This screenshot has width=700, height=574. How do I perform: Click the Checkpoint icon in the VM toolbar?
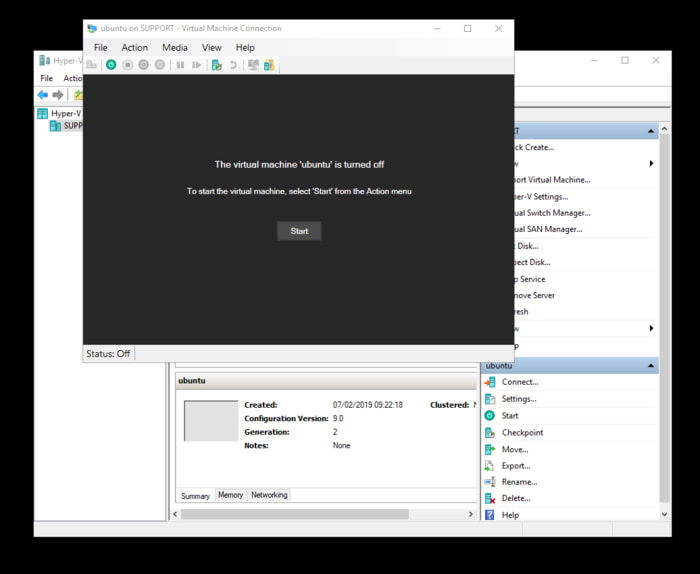point(217,65)
